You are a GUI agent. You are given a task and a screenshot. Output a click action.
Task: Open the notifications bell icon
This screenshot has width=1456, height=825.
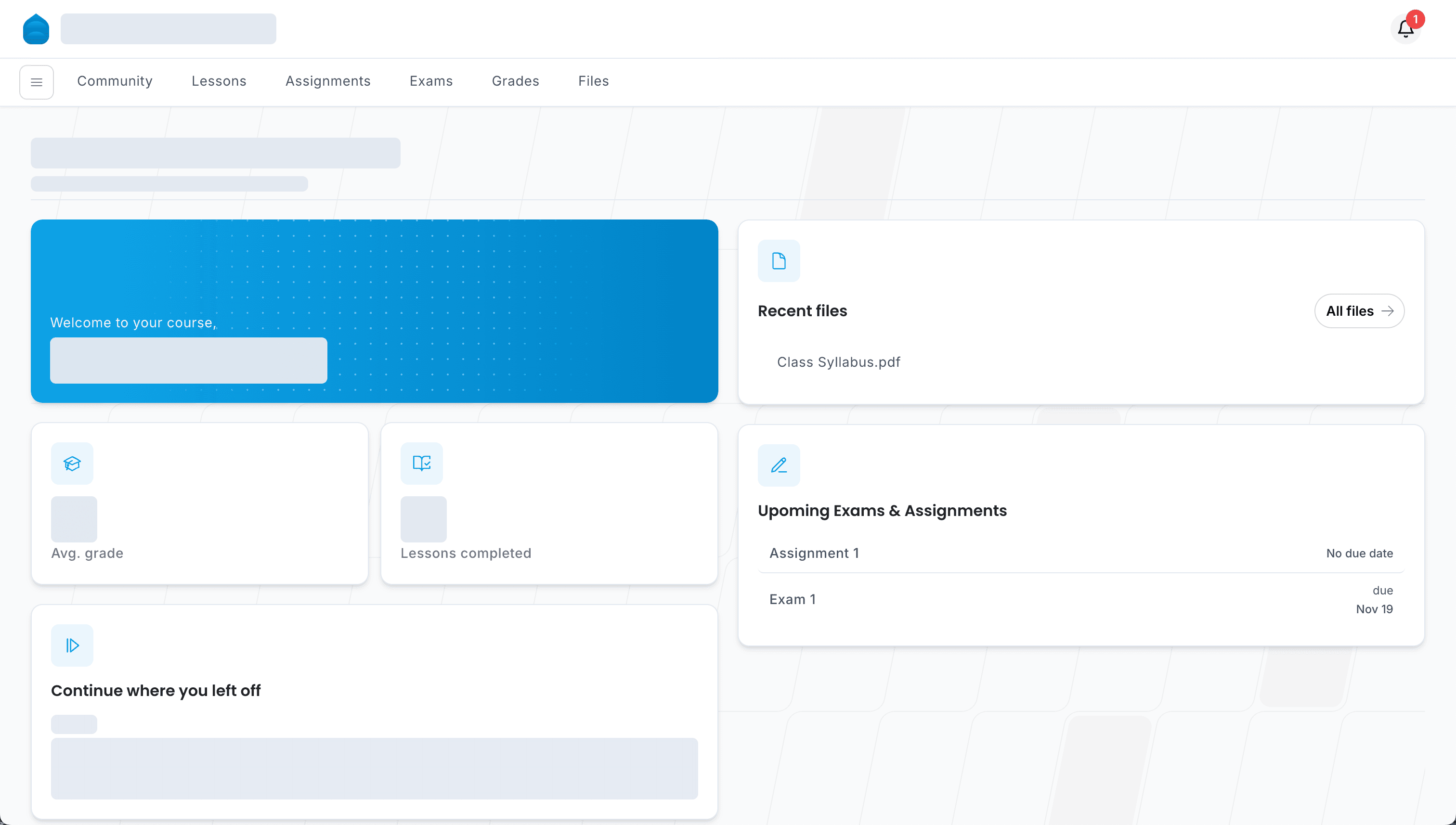[x=1405, y=29]
